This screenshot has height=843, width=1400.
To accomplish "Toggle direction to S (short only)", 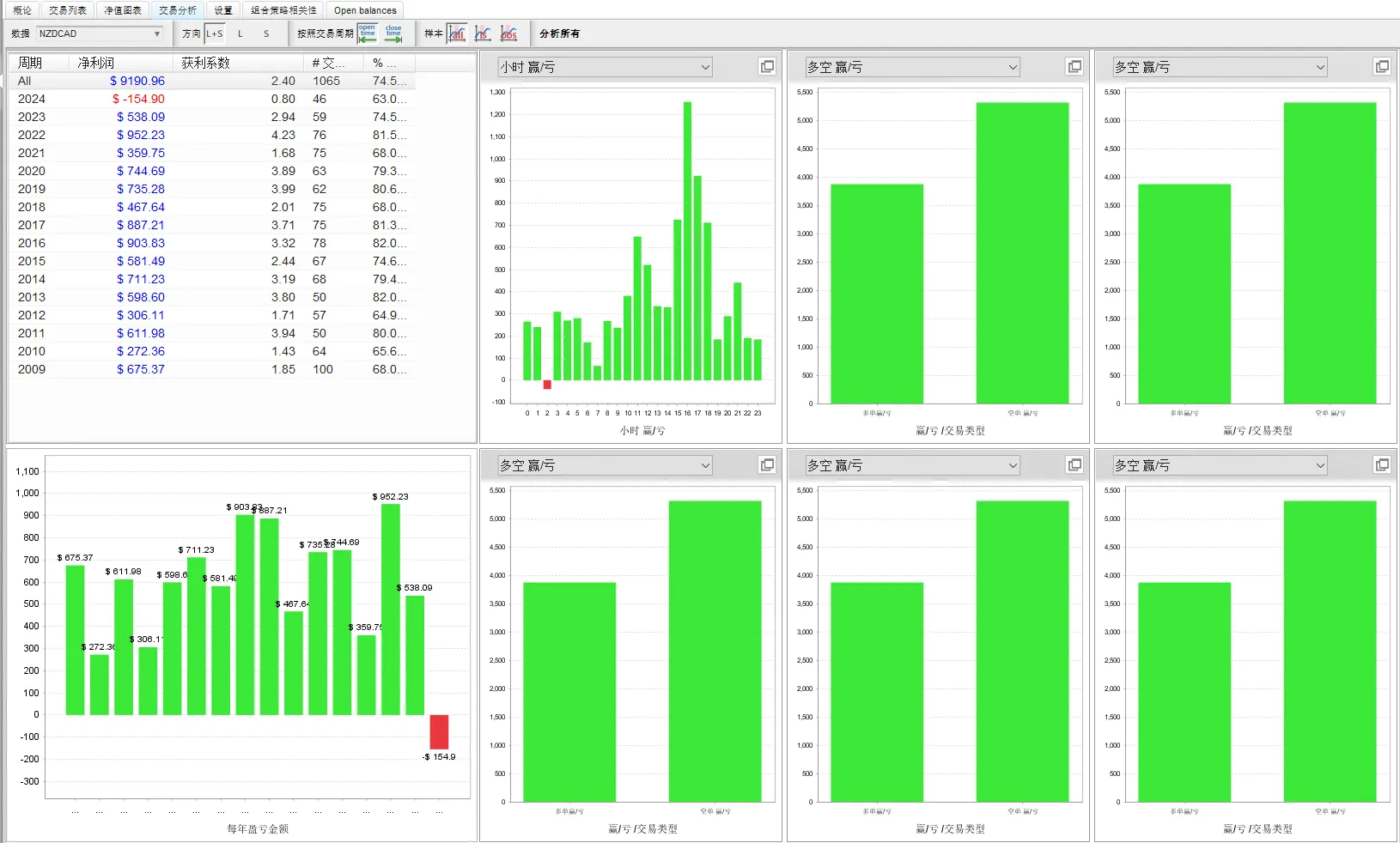I will (x=266, y=33).
